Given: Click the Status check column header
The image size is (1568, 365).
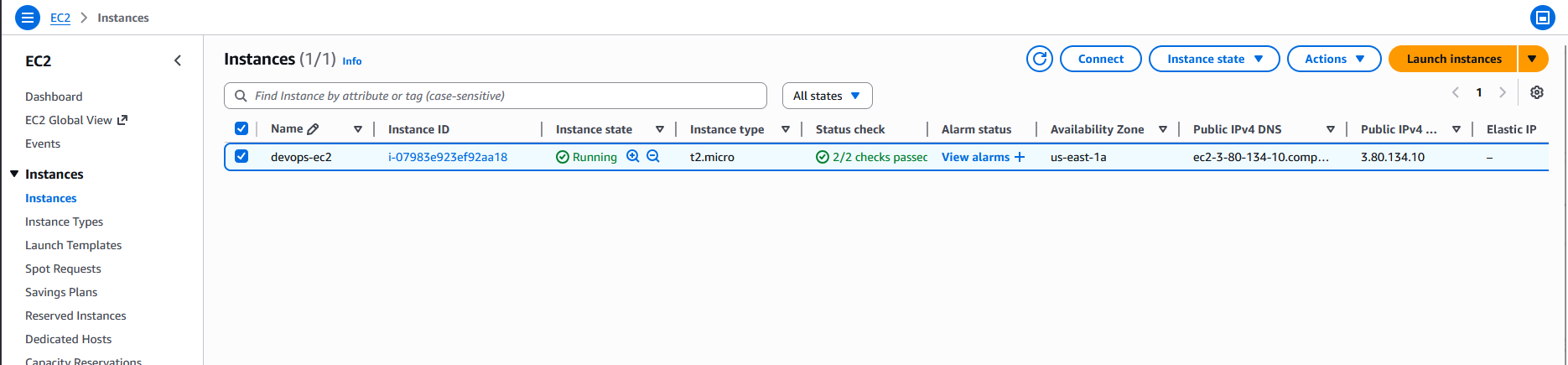Looking at the screenshot, I should (x=850, y=129).
